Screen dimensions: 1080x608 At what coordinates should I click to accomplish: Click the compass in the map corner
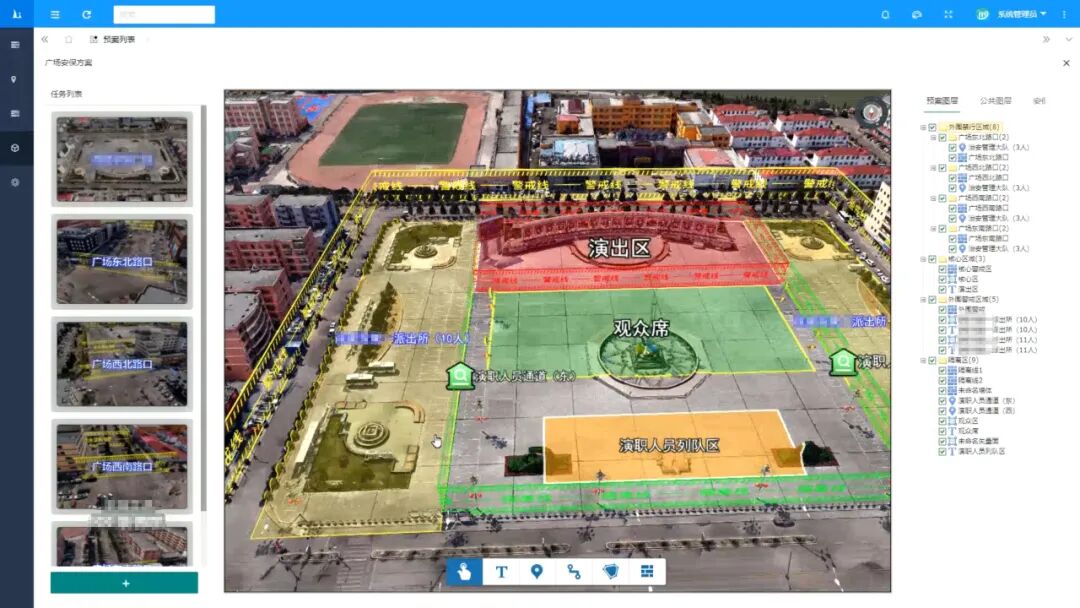tap(871, 112)
